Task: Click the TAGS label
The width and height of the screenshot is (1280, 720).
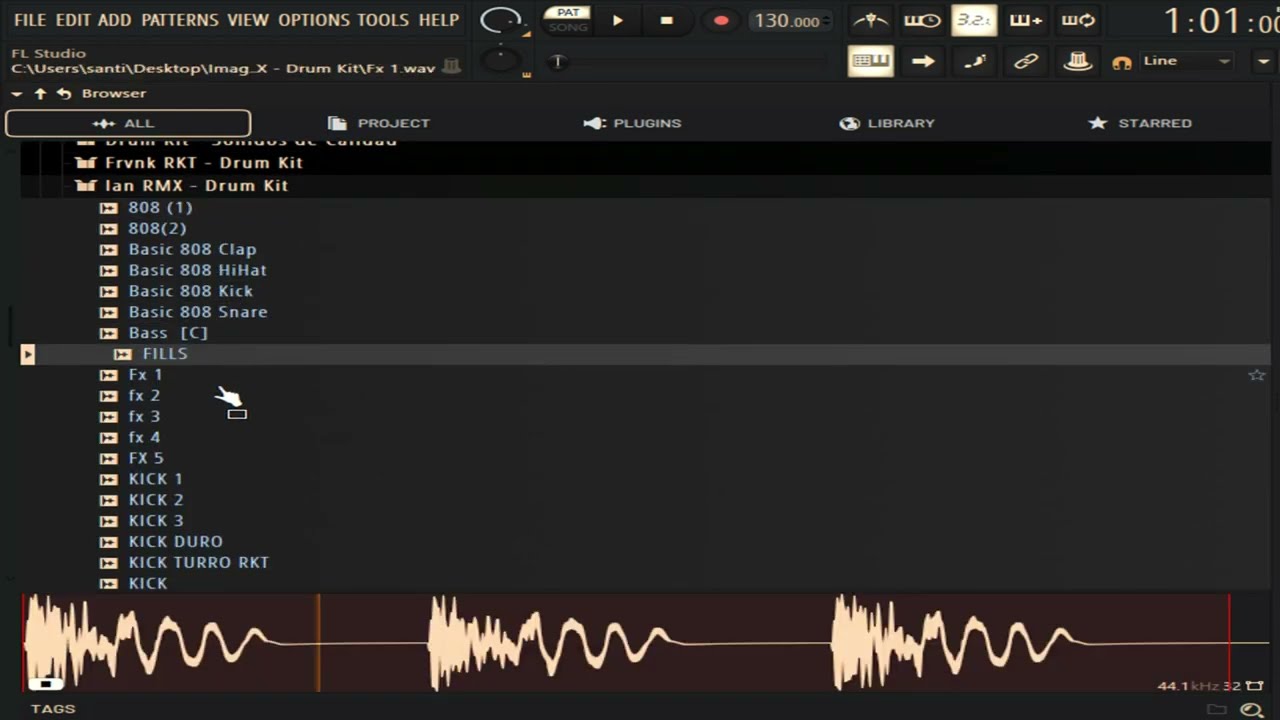Action: [x=53, y=709]
